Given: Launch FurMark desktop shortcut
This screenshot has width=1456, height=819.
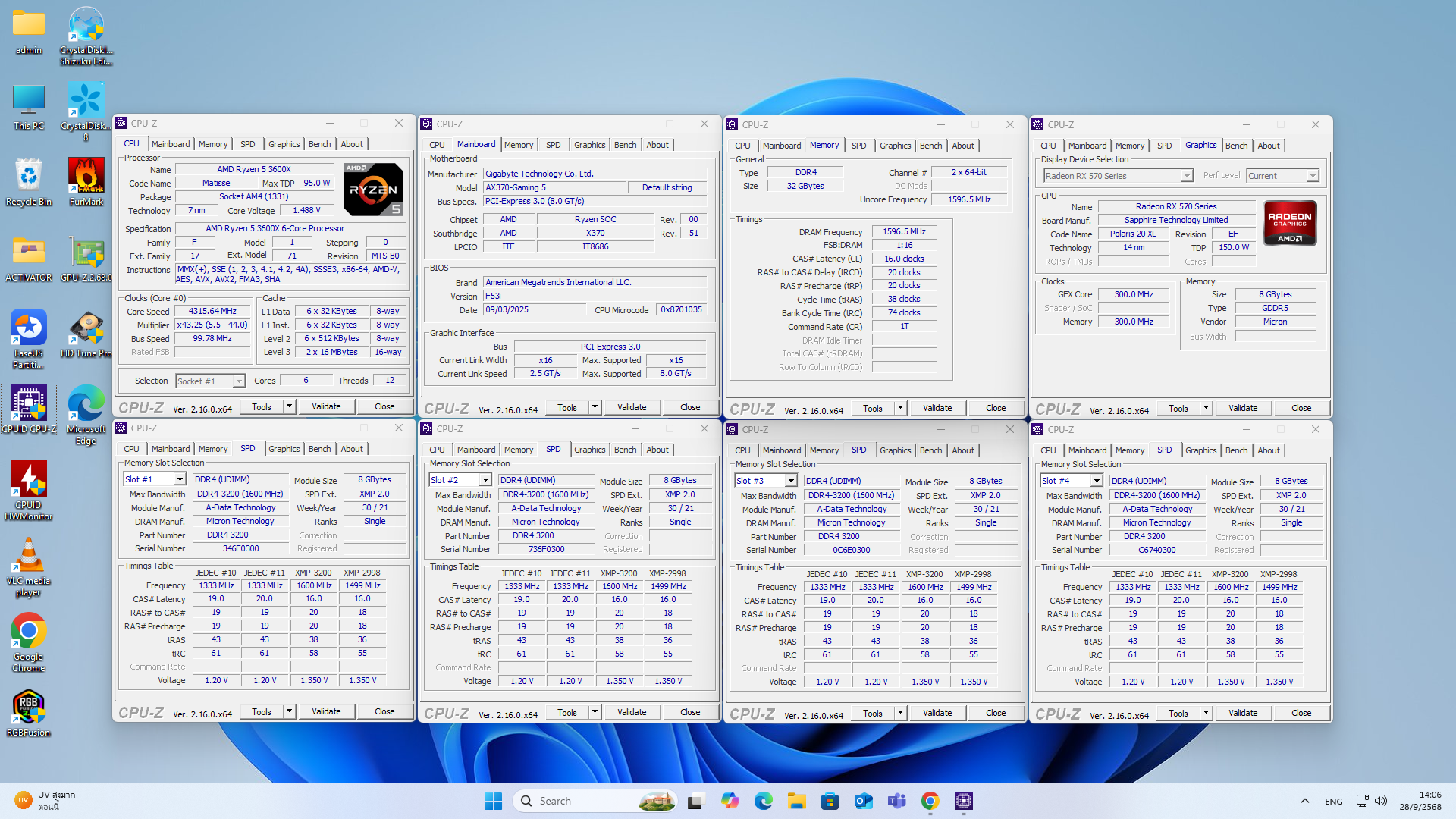Looking at the screenshot, I should click(x=86, y=183).
